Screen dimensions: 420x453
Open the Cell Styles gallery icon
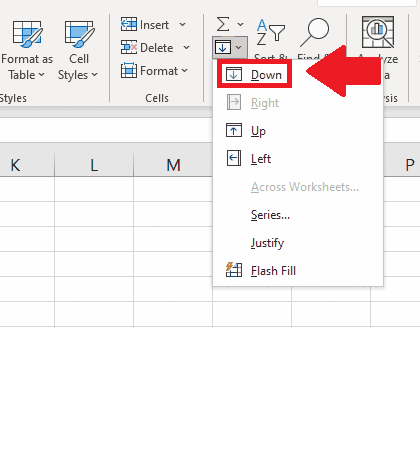coord(80,34)
